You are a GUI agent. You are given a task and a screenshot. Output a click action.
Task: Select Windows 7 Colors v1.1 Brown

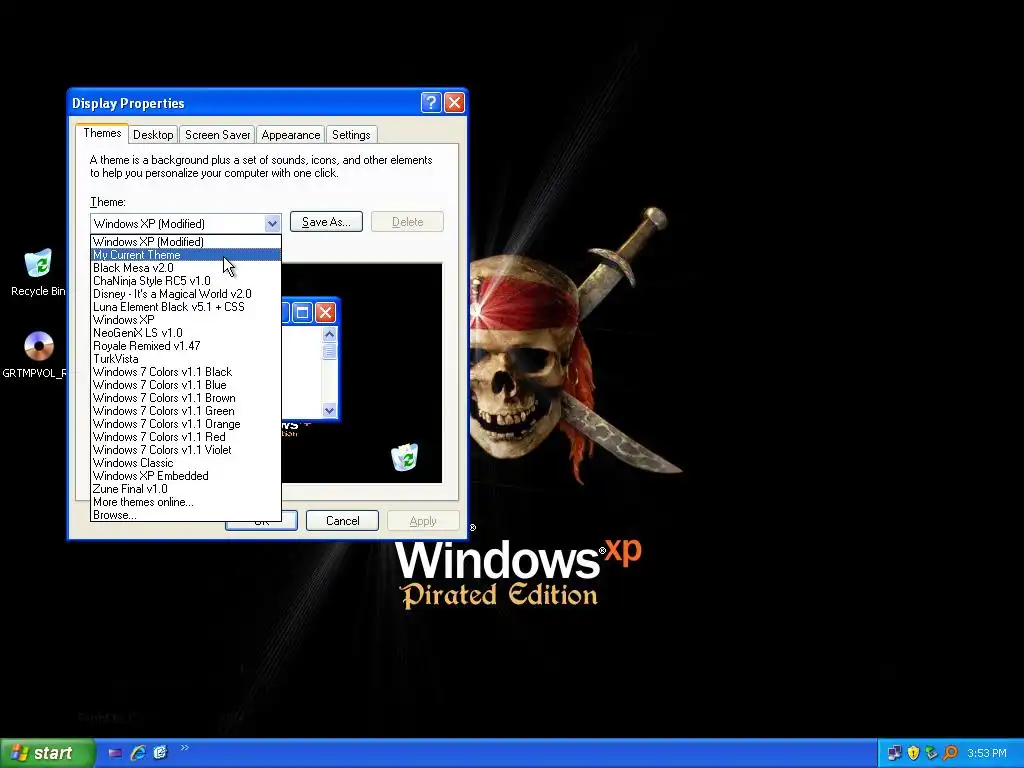tap(185, 398)
